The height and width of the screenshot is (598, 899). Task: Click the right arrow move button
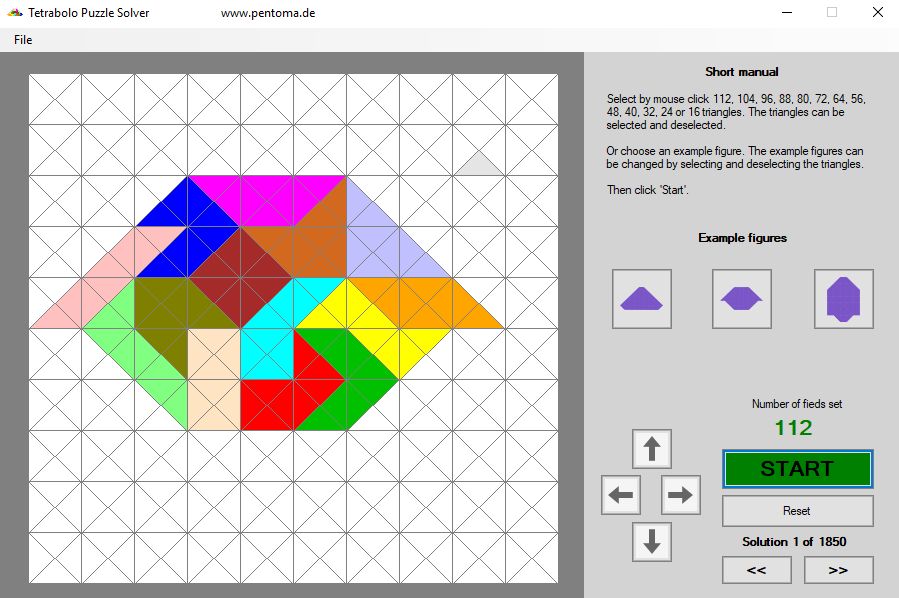[x=681, y=495]
